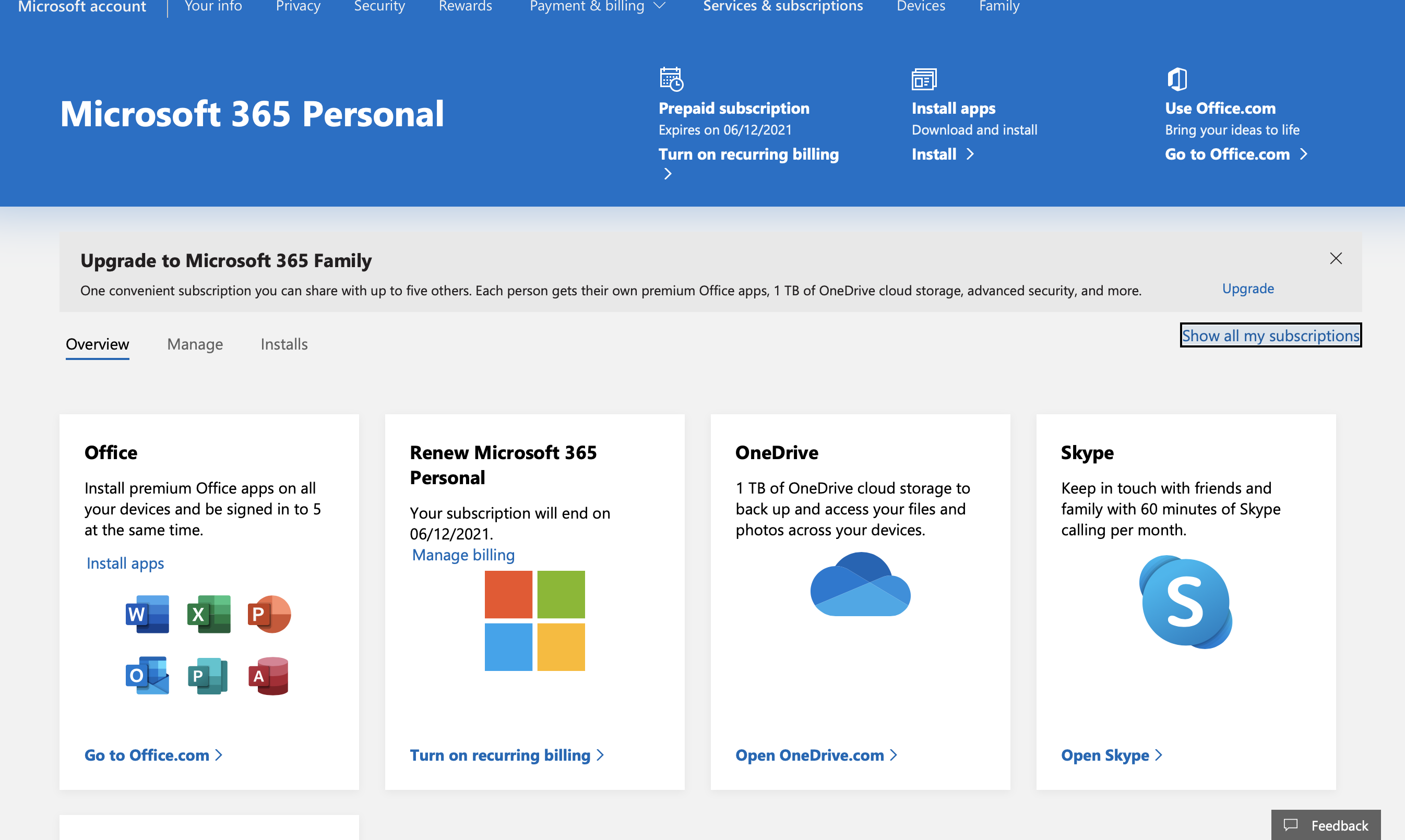This screenshot has width=1405, height=840.
Task: Click the OneDrive card heading
Action: 777,452
